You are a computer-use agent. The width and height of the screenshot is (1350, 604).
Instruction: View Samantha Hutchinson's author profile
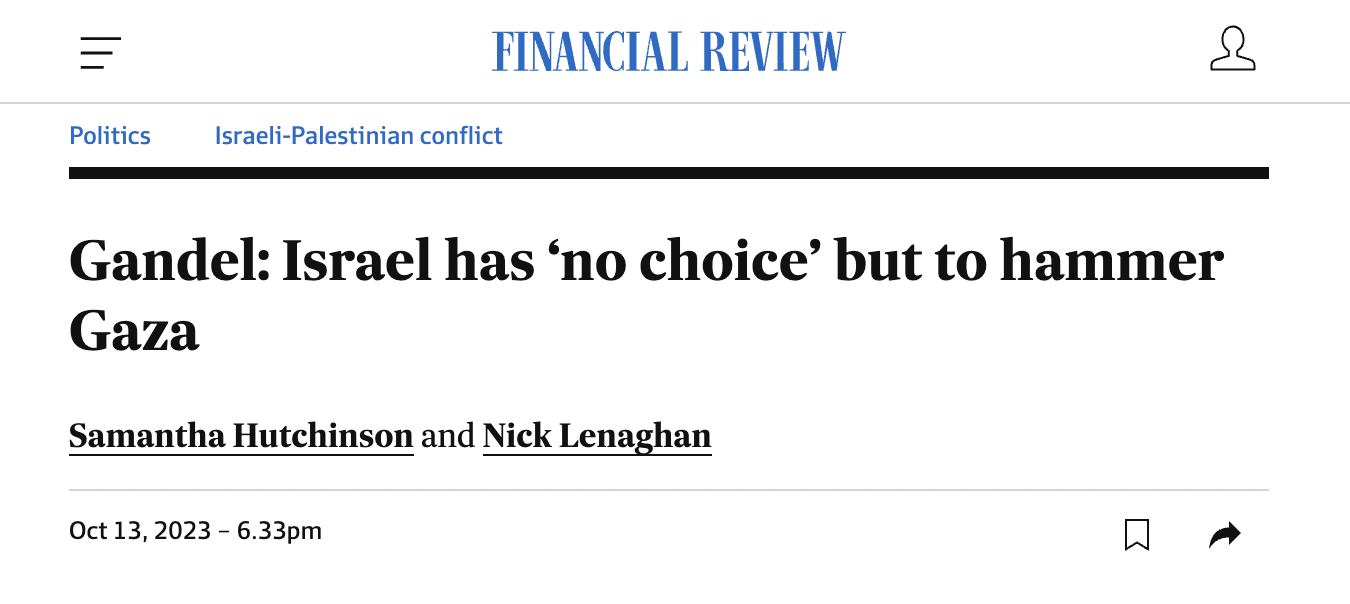(240, 435)
